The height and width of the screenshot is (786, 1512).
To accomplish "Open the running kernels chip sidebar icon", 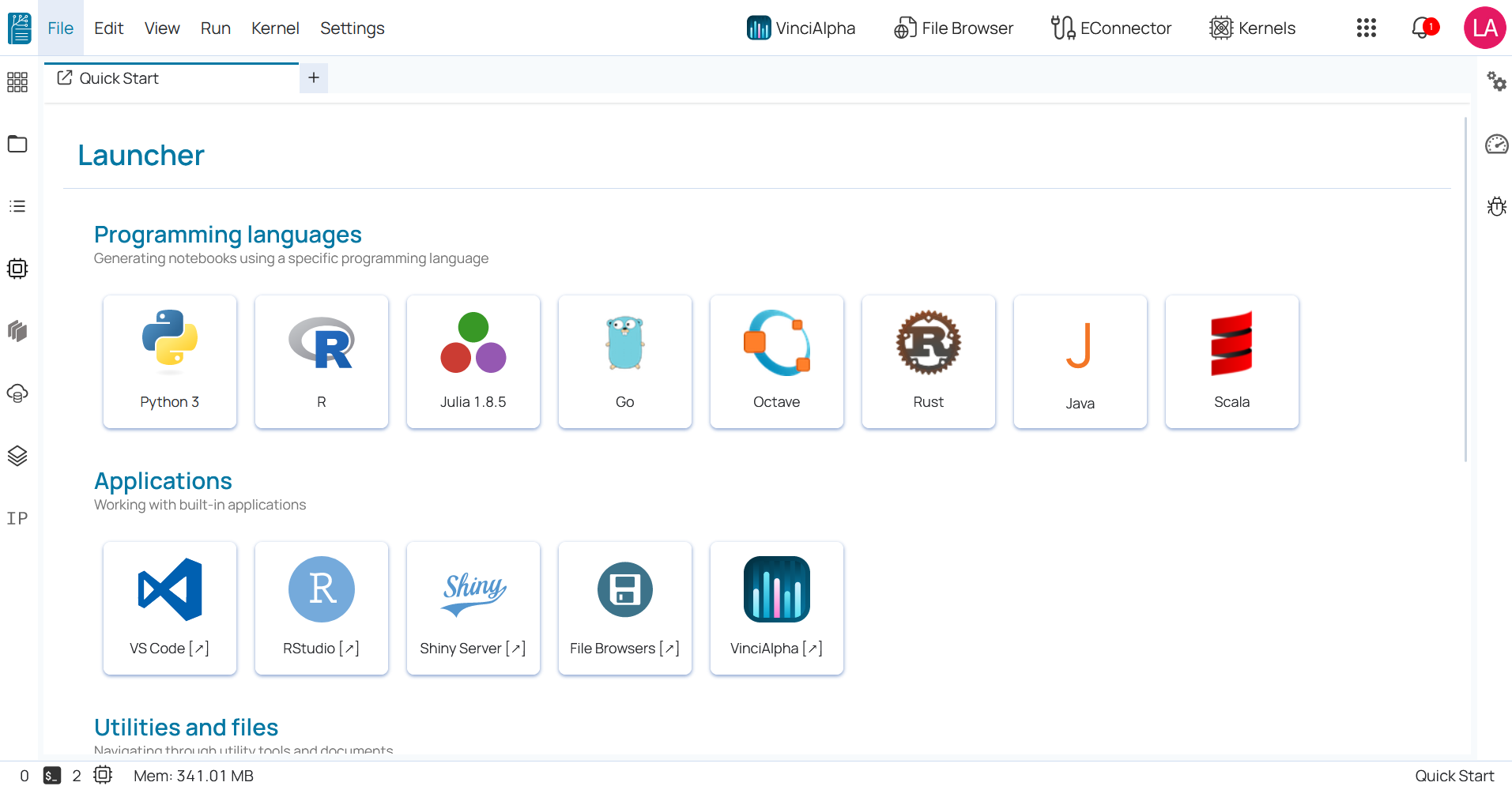I will point(17,269).
